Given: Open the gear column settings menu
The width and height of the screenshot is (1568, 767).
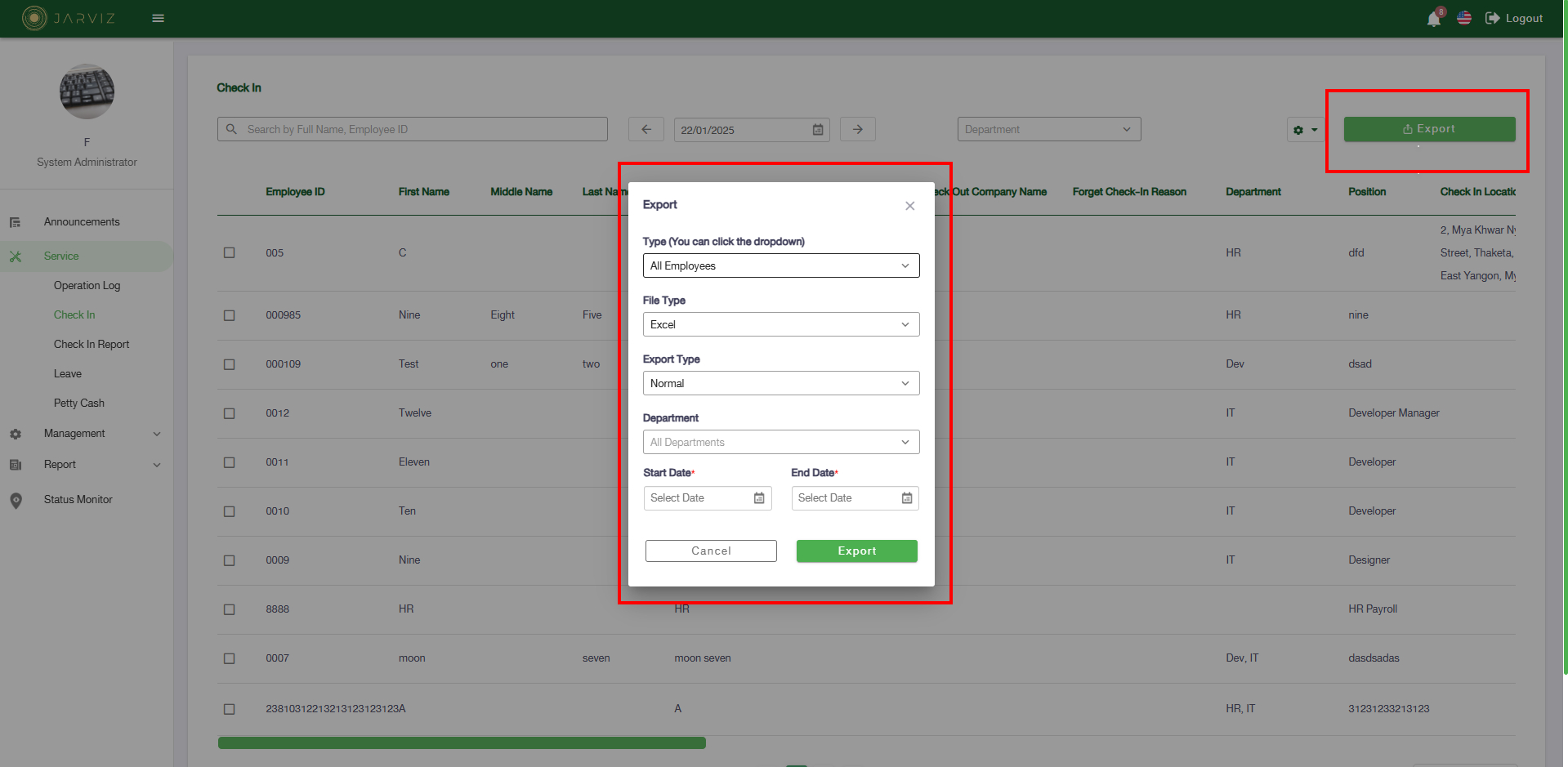Looking at the screenshot, I should [x=1305, y=130].
